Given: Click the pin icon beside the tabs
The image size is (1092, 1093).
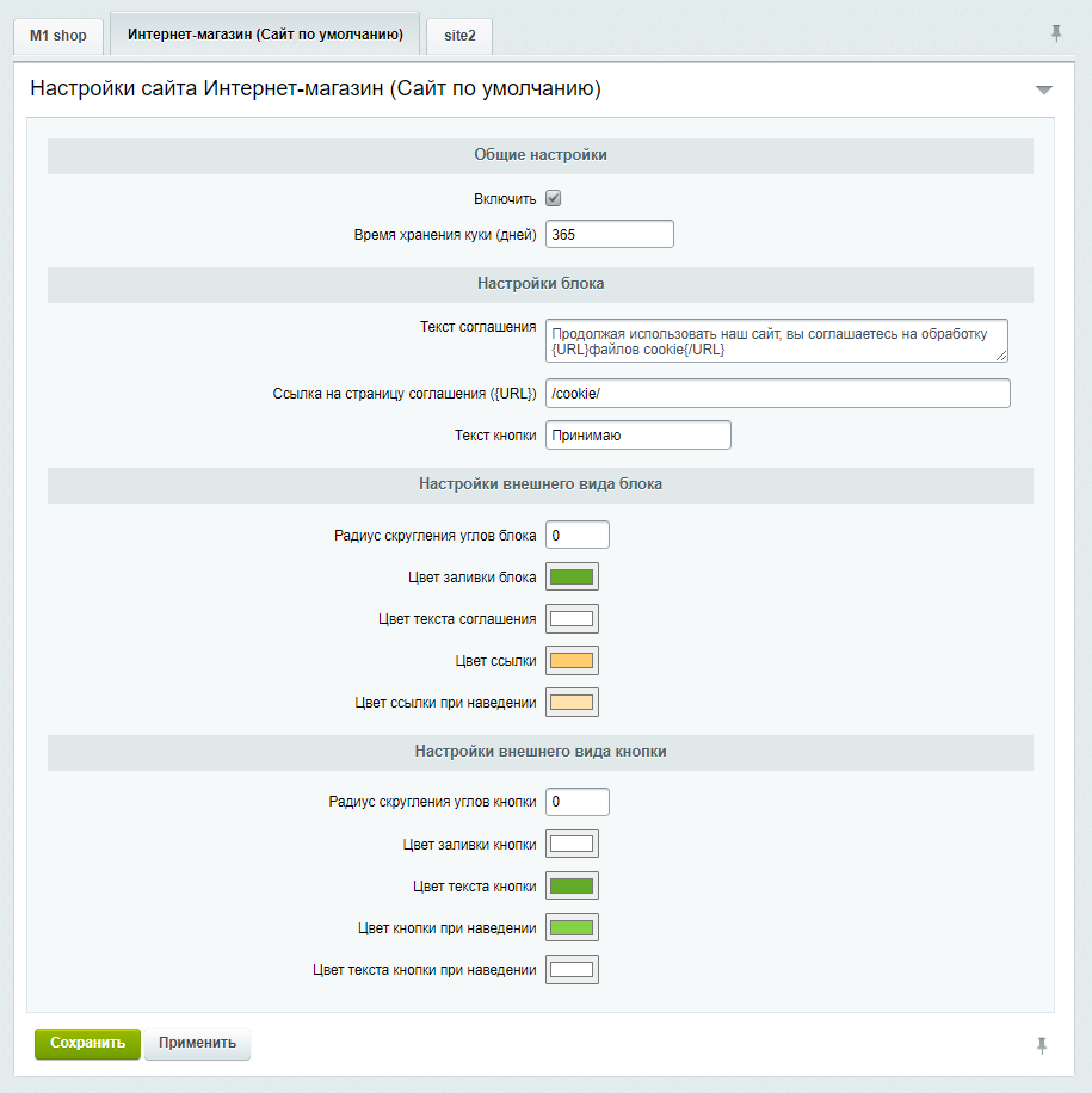Looking at the screenshot, I should coord(1056,33).
